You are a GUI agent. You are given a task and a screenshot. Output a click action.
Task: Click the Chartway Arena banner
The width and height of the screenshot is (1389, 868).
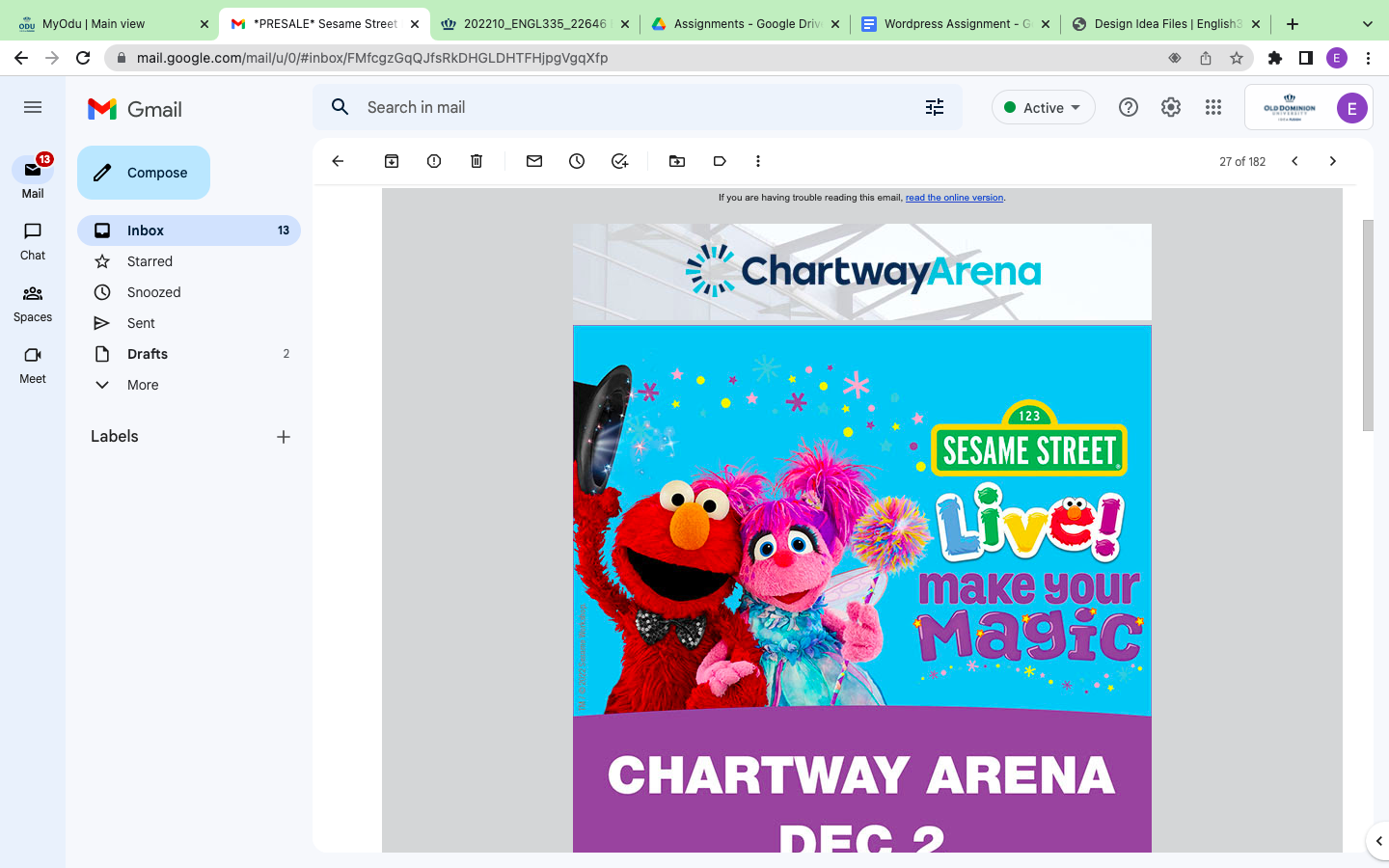(862, 272)
